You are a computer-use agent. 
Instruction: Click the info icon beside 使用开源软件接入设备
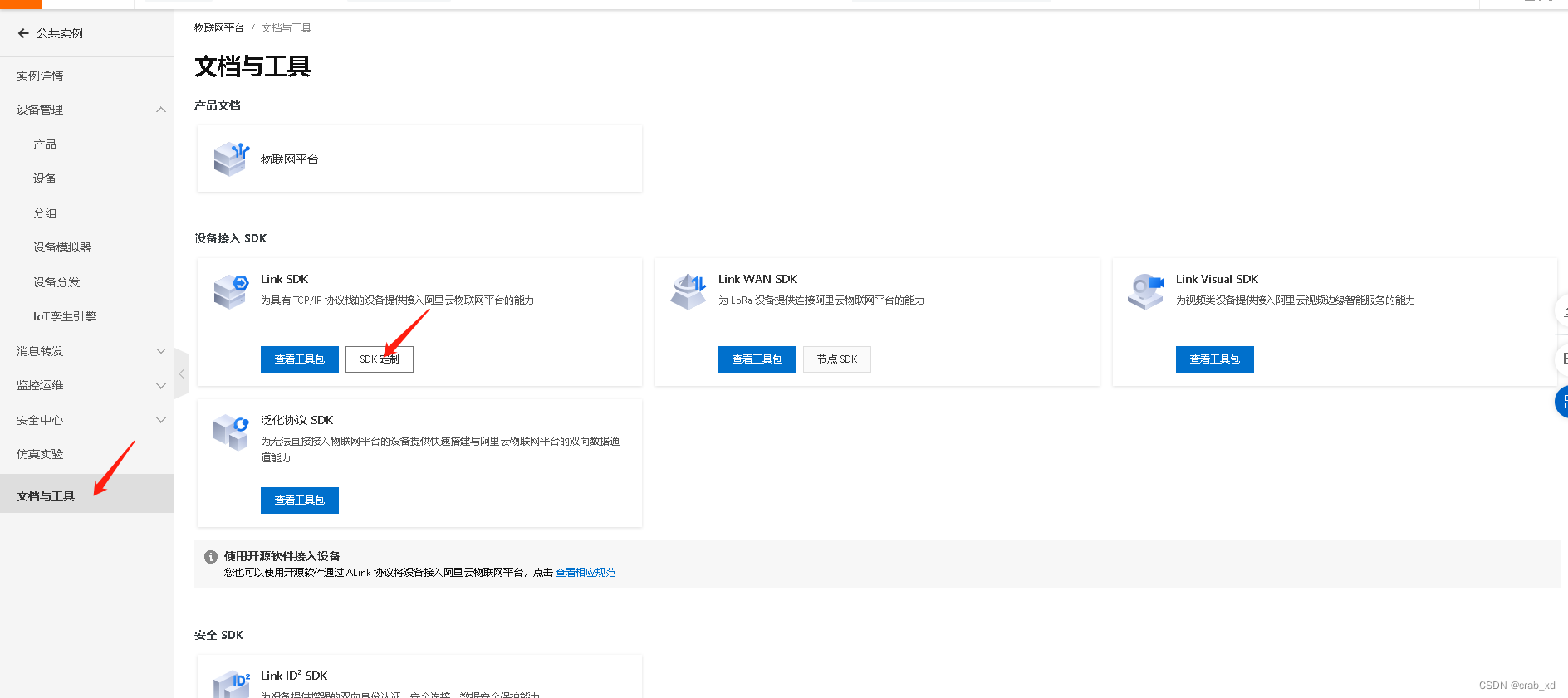[x=211, y=557]
